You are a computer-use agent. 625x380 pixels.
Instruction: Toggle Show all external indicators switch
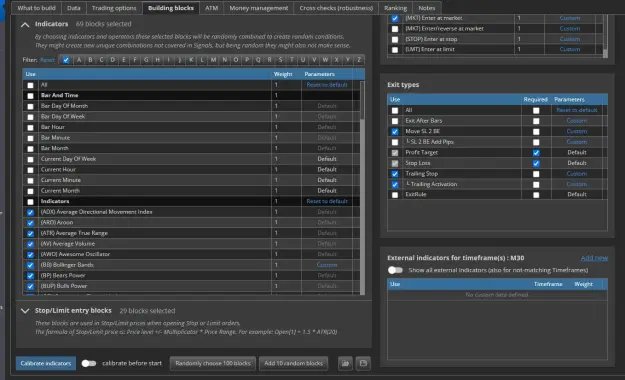(x=395, y=270)
